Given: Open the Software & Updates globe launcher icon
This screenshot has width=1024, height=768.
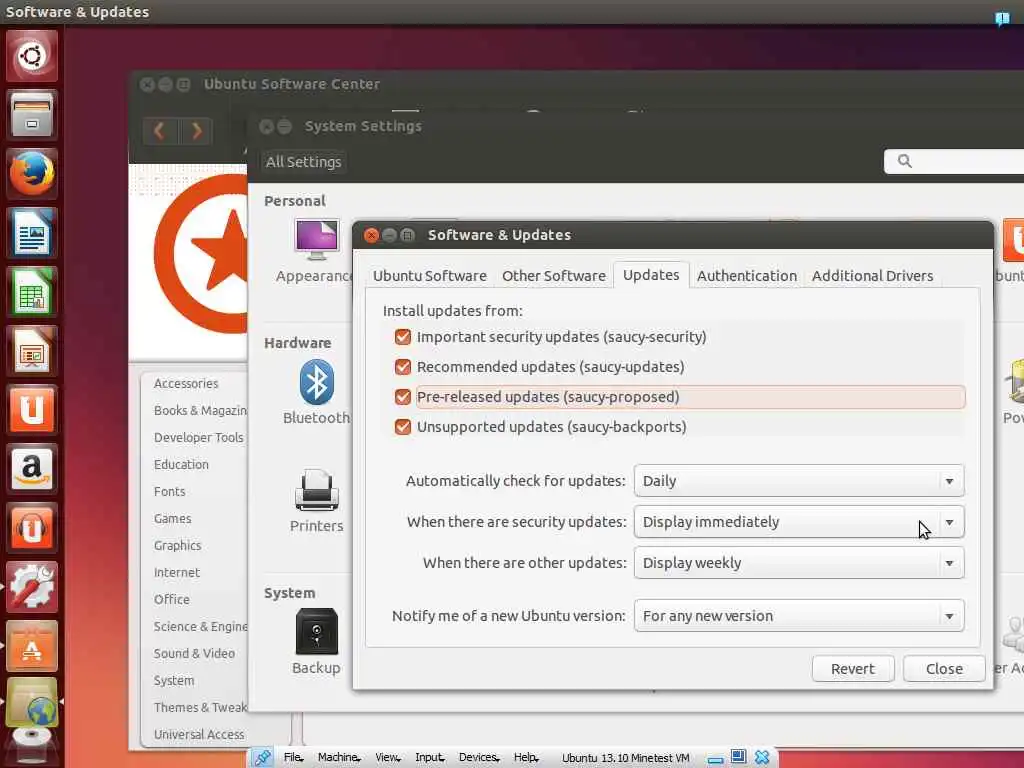Looking at the screenshot, I should click(32, 703).
